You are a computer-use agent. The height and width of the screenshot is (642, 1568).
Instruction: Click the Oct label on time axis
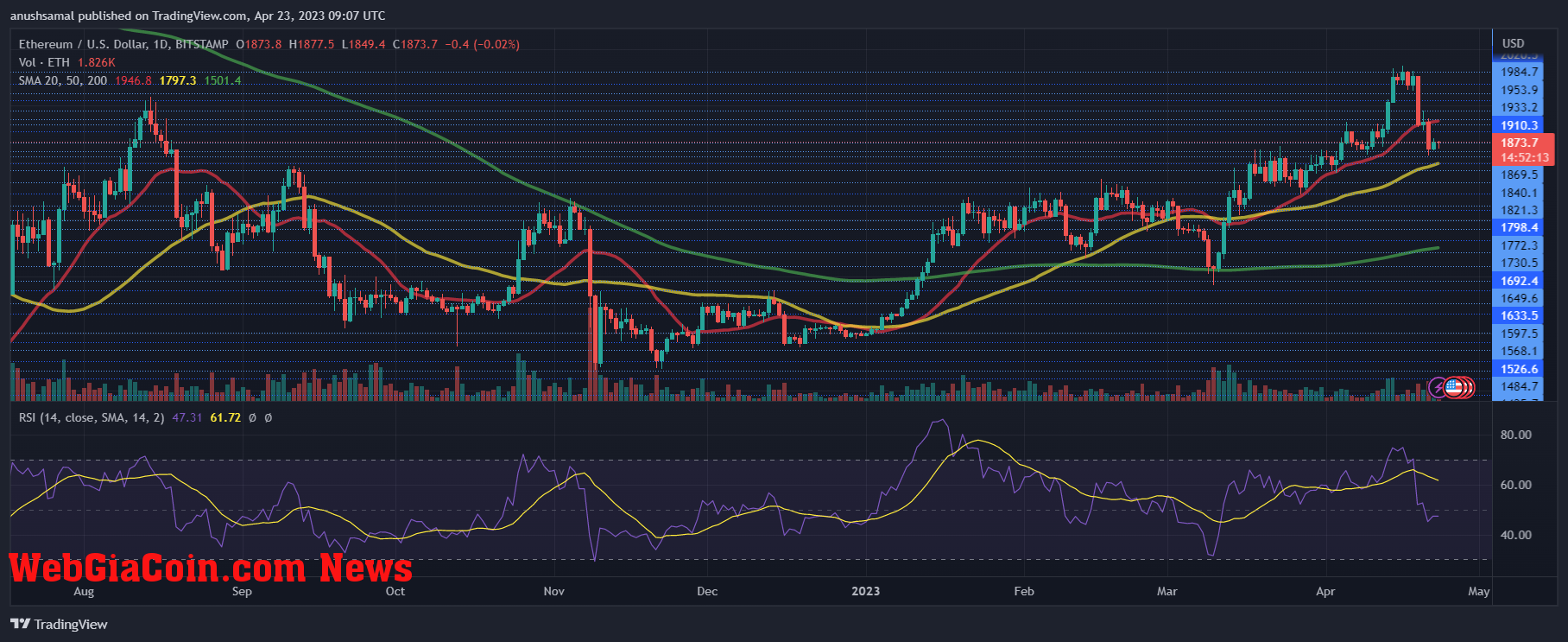click(x=395, y=591)
